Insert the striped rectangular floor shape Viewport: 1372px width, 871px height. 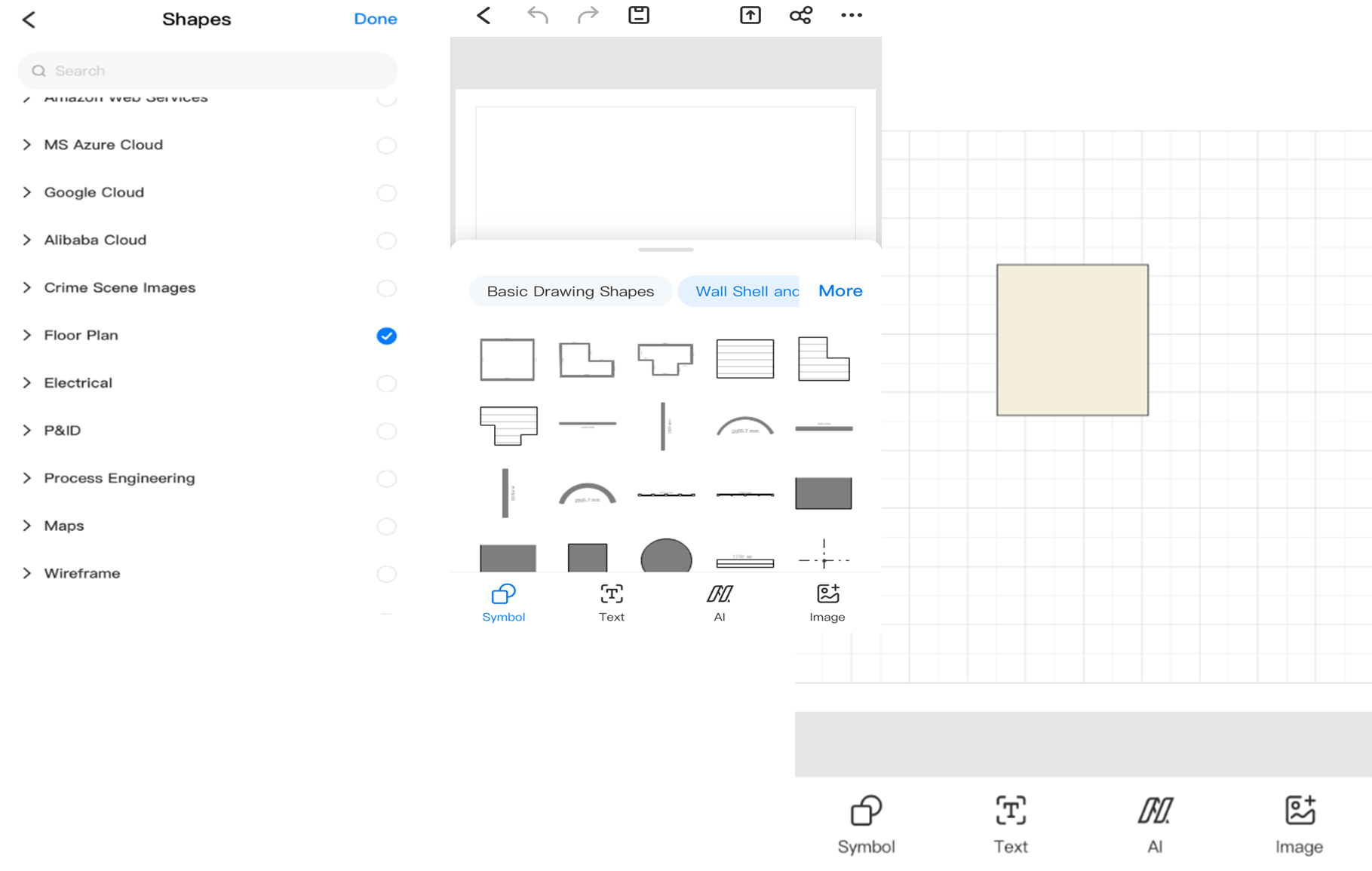(745, 359)
